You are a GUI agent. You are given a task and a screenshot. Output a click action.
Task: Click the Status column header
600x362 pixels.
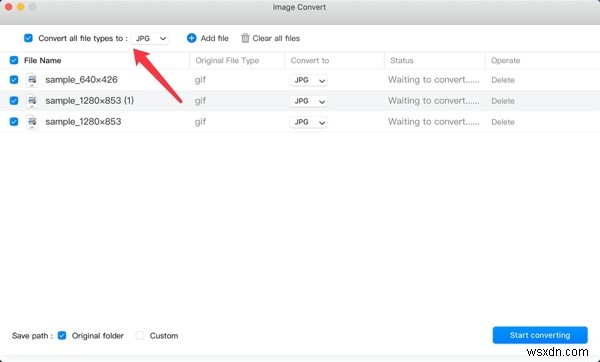pos(401,60)
